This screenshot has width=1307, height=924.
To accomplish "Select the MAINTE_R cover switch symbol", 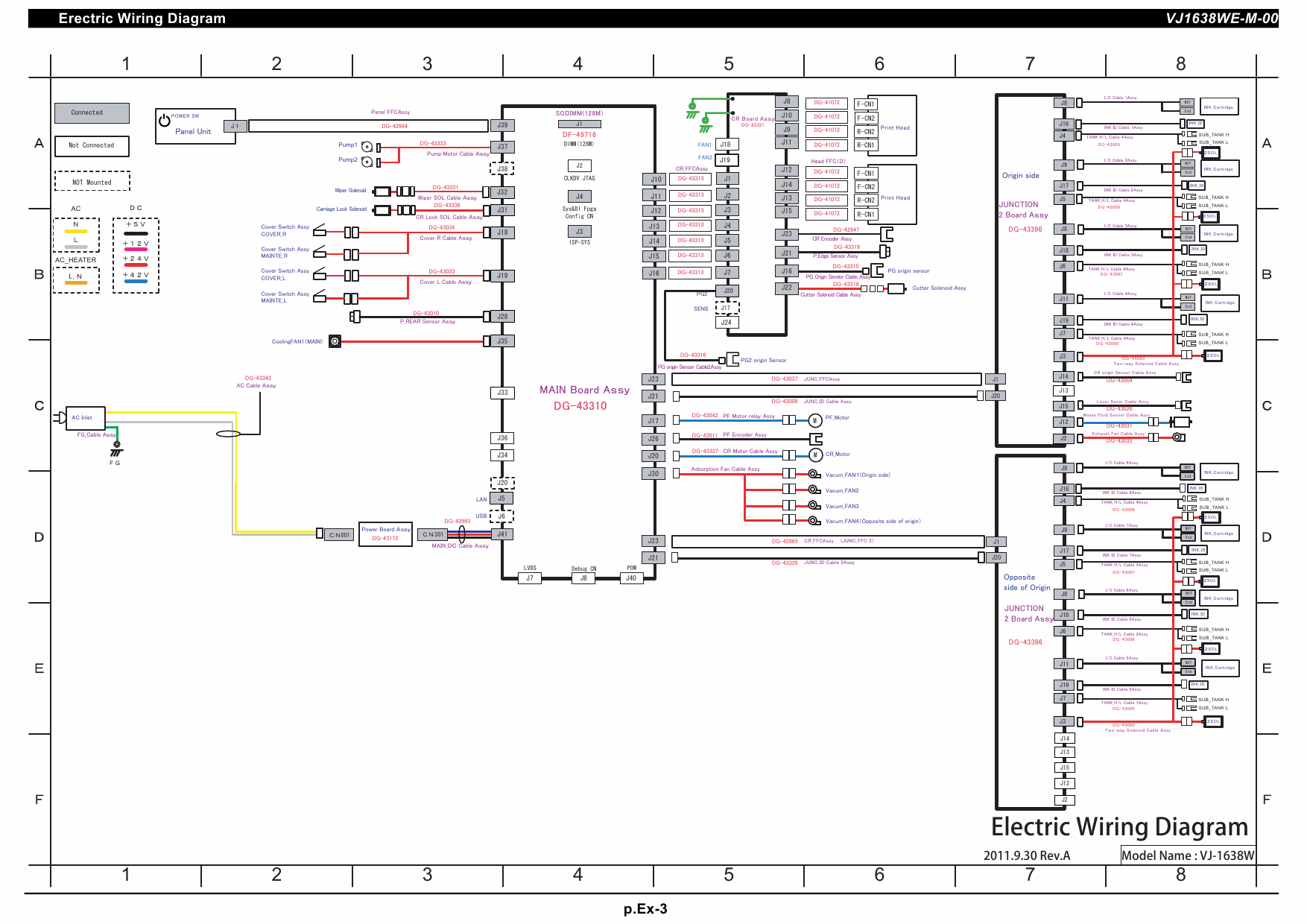I will [x=320, y=252].
